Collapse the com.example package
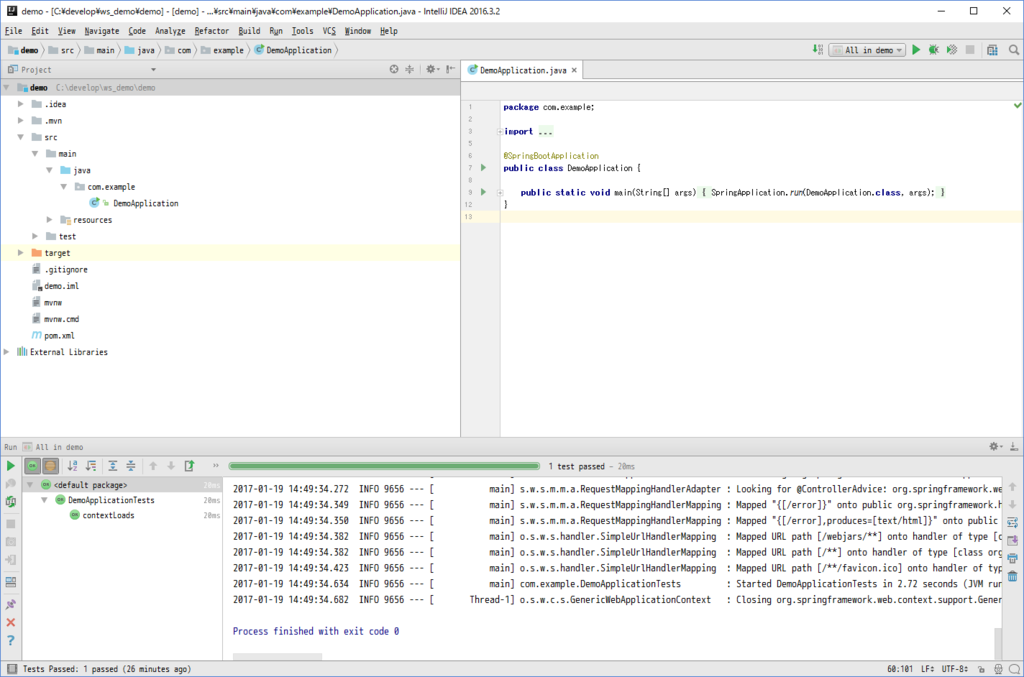Screen dimensions: 1024x677 click(64, 187)
